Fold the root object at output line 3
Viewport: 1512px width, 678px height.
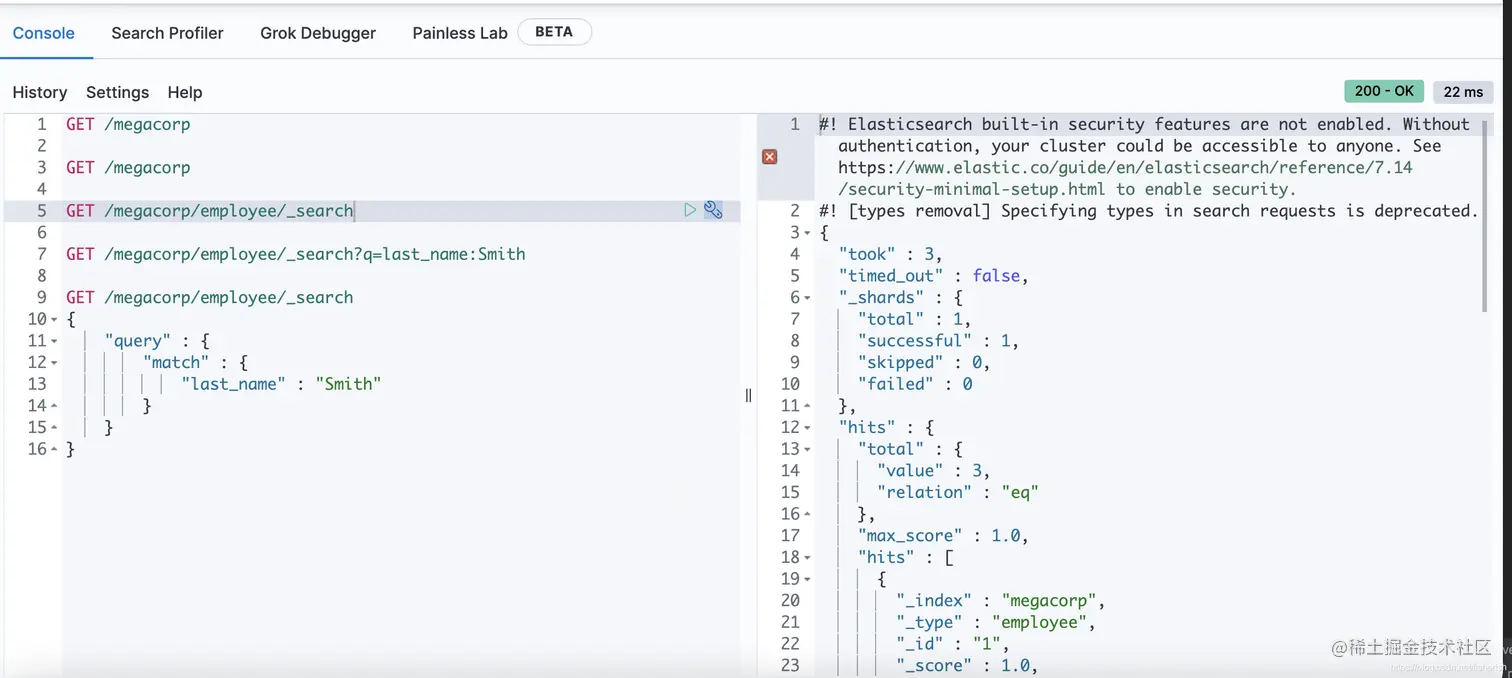pos(808,233)
